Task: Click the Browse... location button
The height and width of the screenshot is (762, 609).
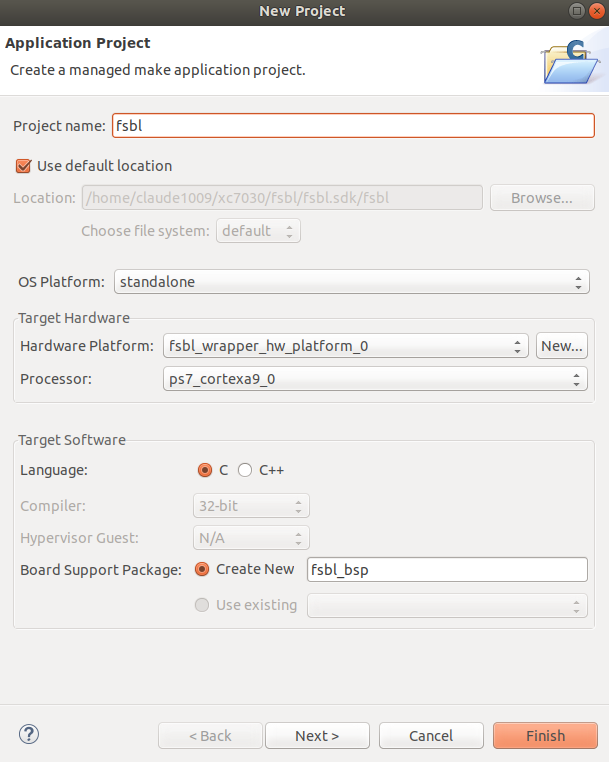Action: click(542, 198)
